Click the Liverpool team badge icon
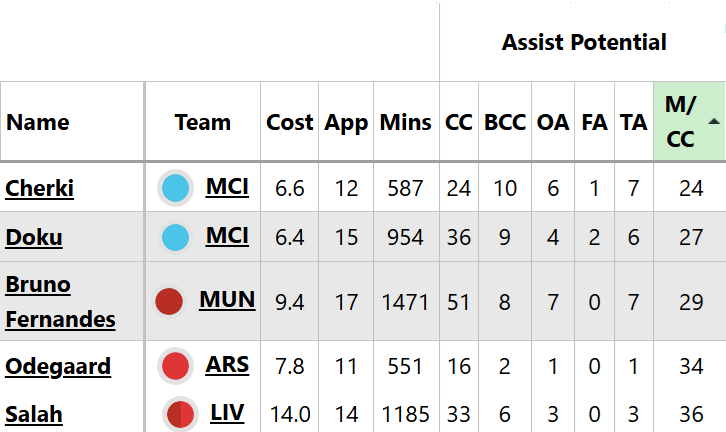This screenshot has width=726, height=432. [180, 413]
